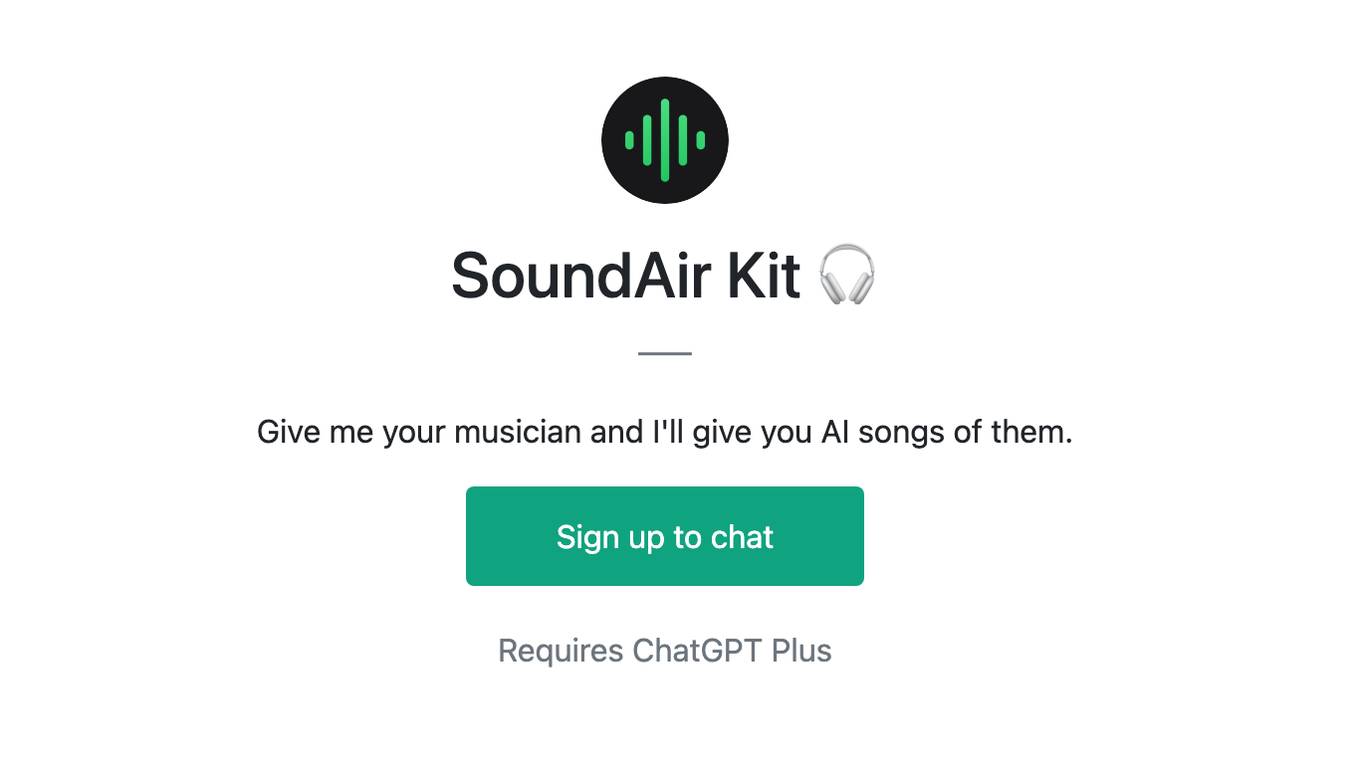
Task: Click the word chat on the green button
Action: (742, 537)
